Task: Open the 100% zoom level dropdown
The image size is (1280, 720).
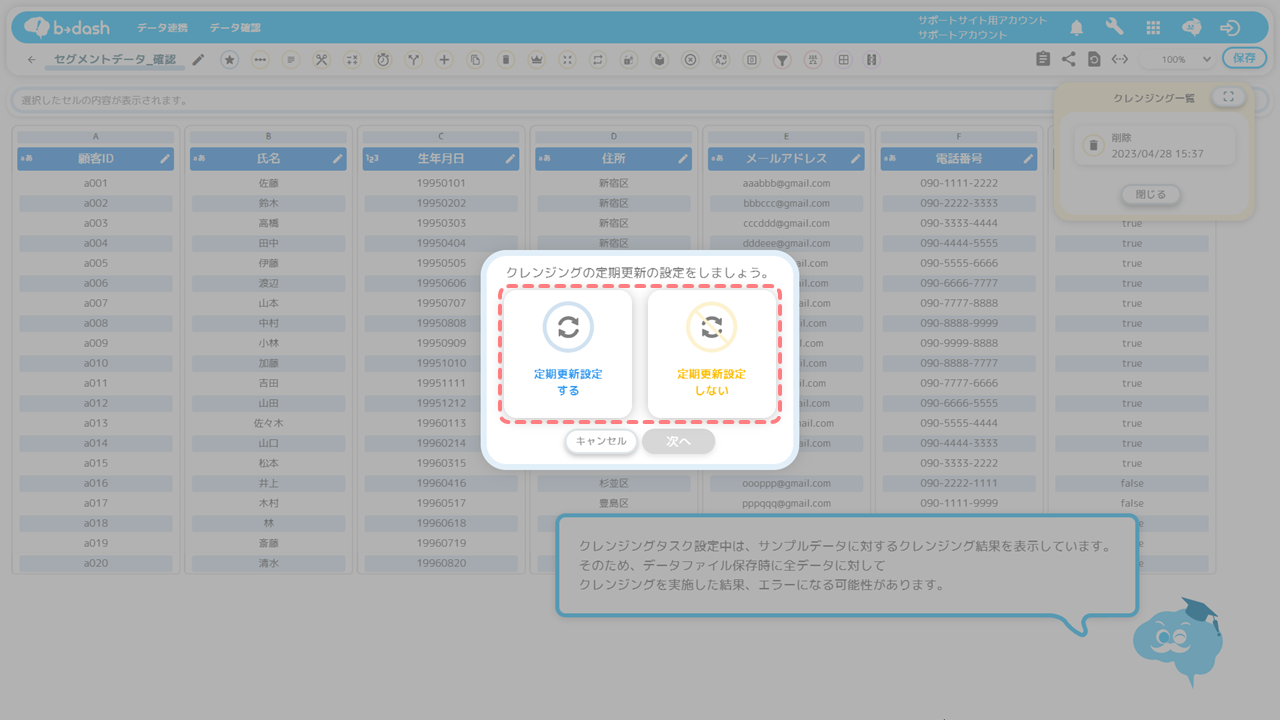Action: click(1176, 59)
